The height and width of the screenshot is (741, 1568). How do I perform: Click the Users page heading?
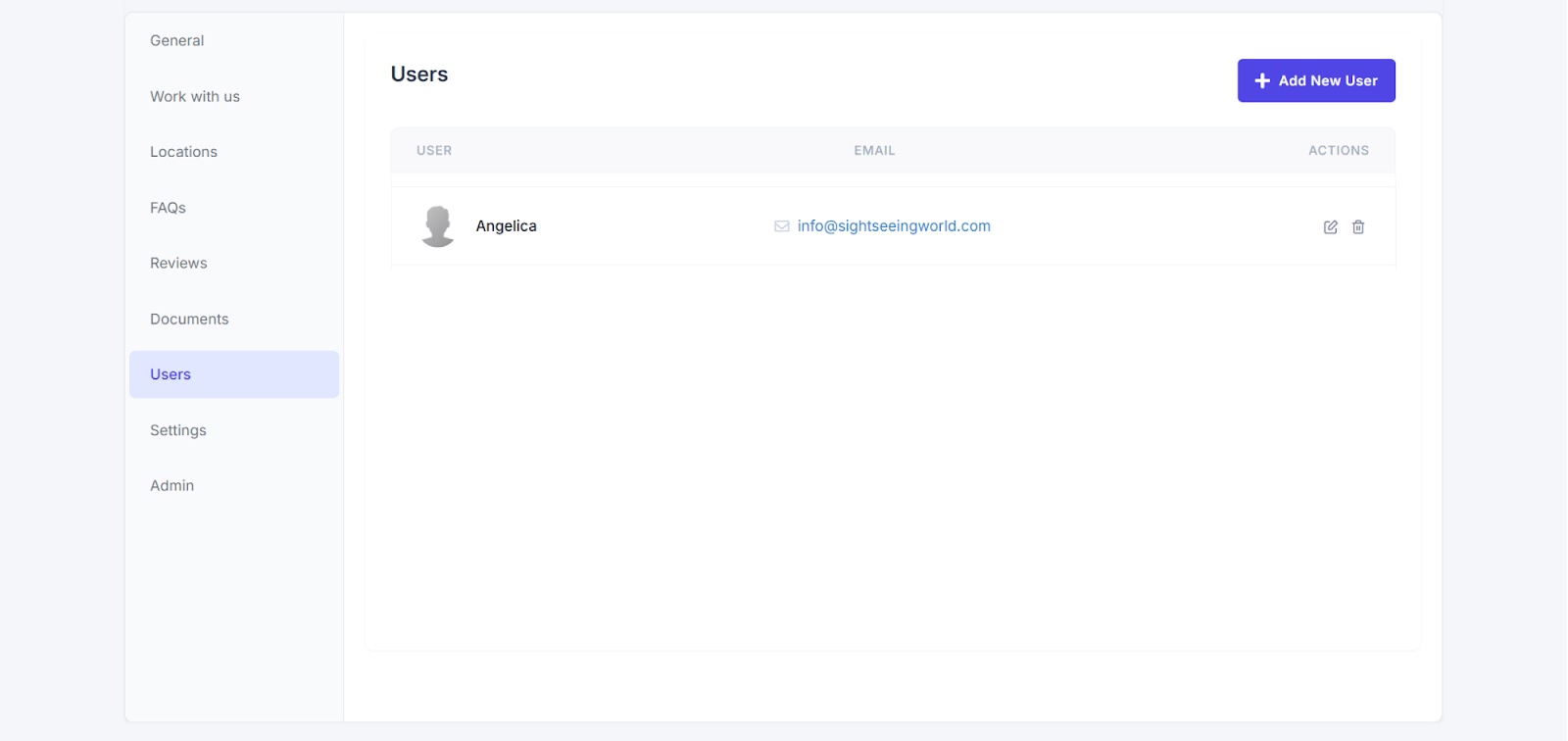click(419, 74)
